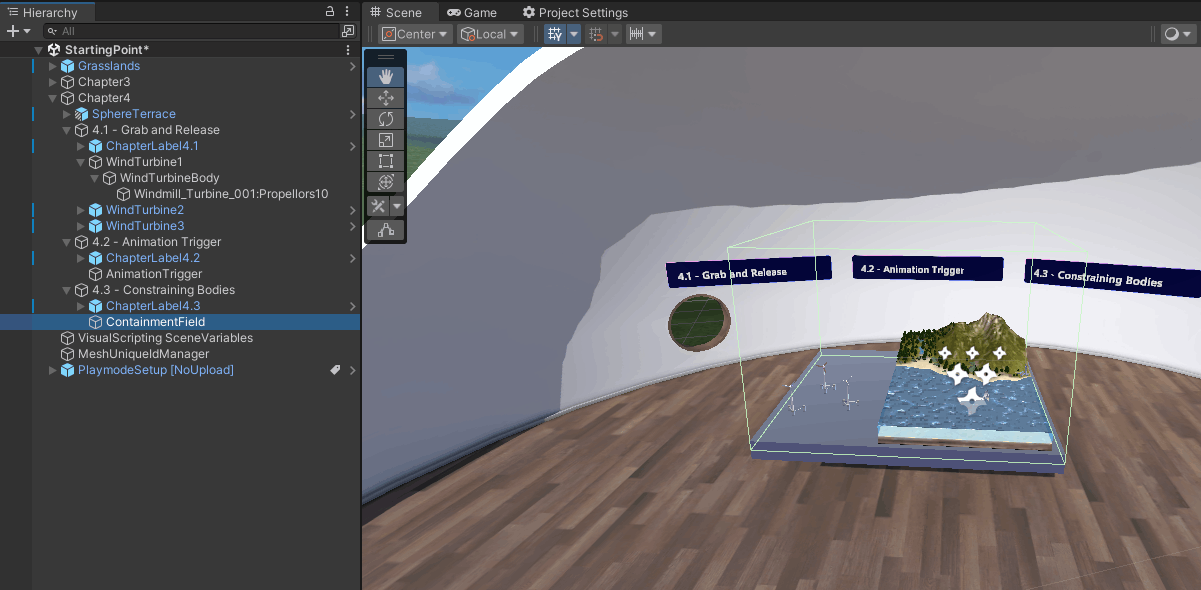The image size is (1201, 590).
Task: Click the 4.2 - Animation Trigger sign
Action: (x=928, y=269)
